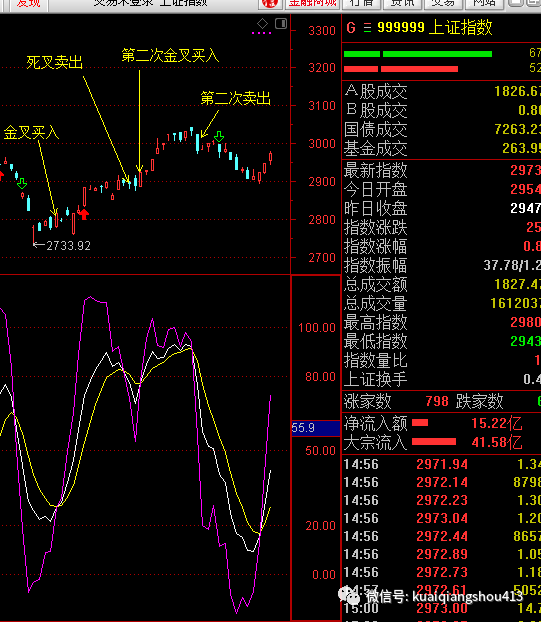541x622 pixels.
Task: Click the red round logo before 金融商城
Action: point(270,3)
